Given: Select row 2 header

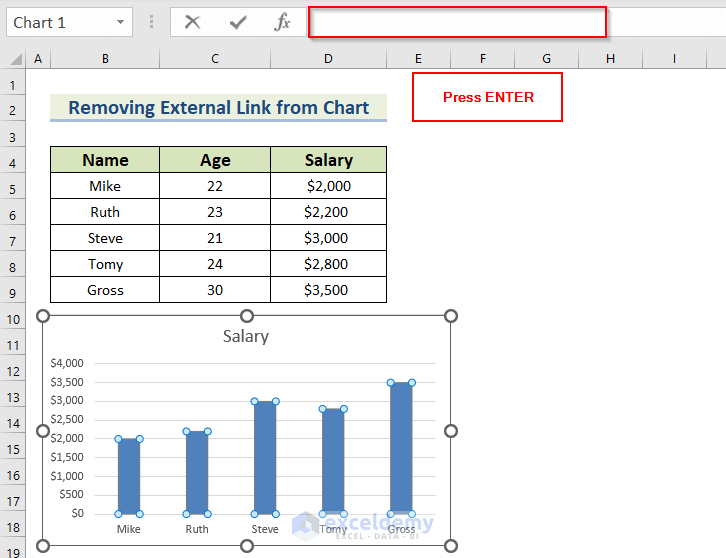Looking at the screenshot, I should tap(13, 110).
